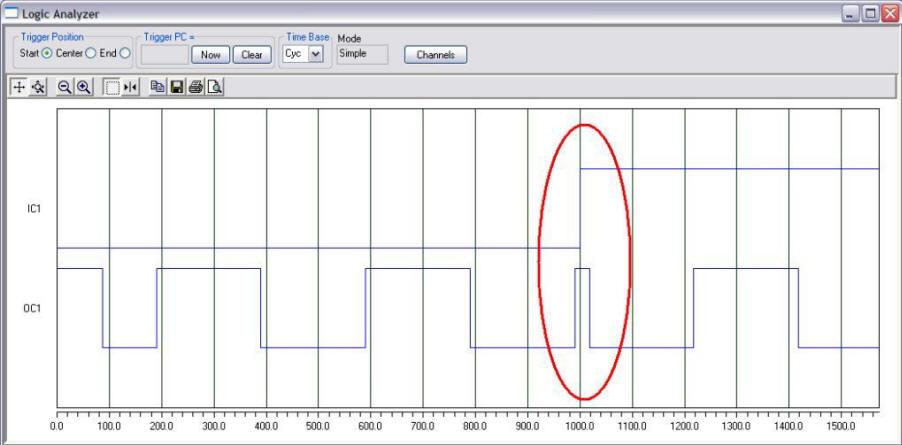This screenshot has width=902, height=445.
Task: Select Center trigger position radio button
Action: coord(91,53)
